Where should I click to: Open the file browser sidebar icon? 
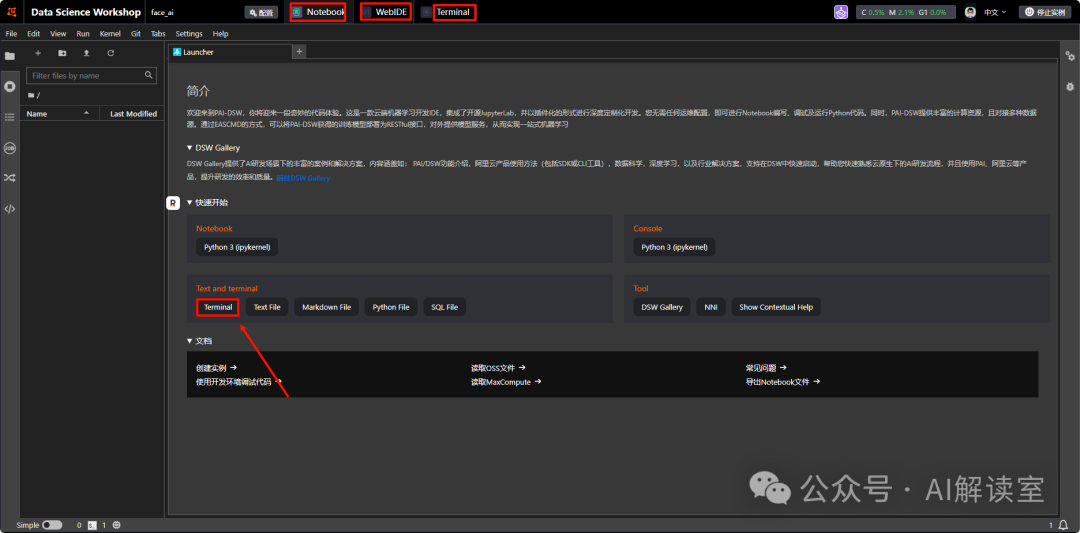point(10,56)
